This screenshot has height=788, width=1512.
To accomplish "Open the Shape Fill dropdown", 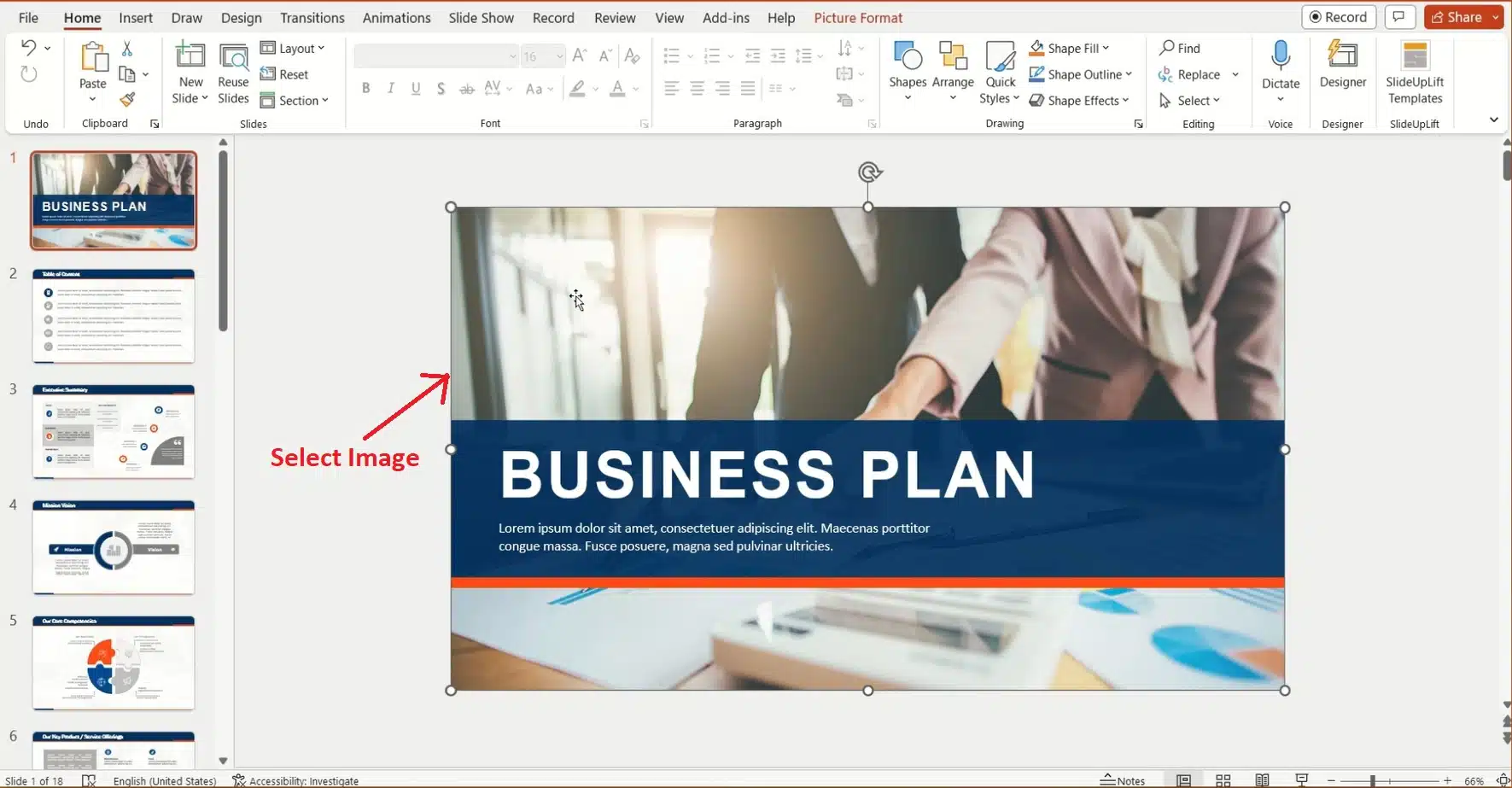I will click(1070, 49).
